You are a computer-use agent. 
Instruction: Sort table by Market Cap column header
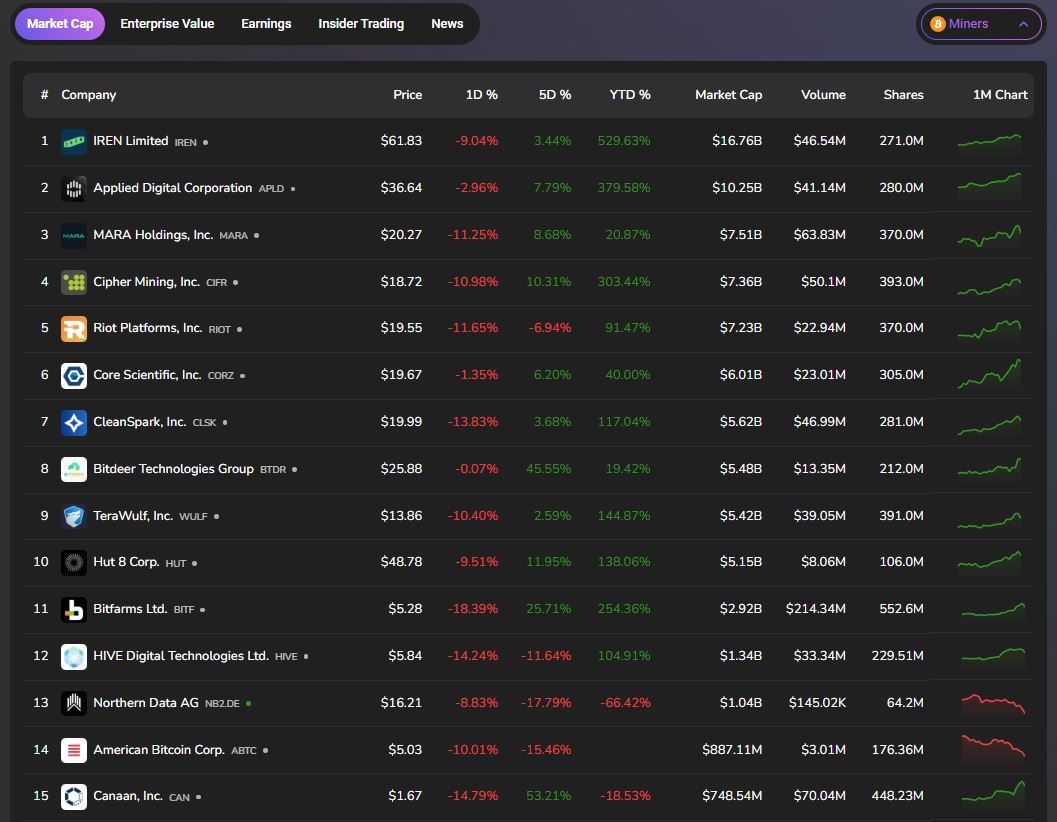click(728, 95)
